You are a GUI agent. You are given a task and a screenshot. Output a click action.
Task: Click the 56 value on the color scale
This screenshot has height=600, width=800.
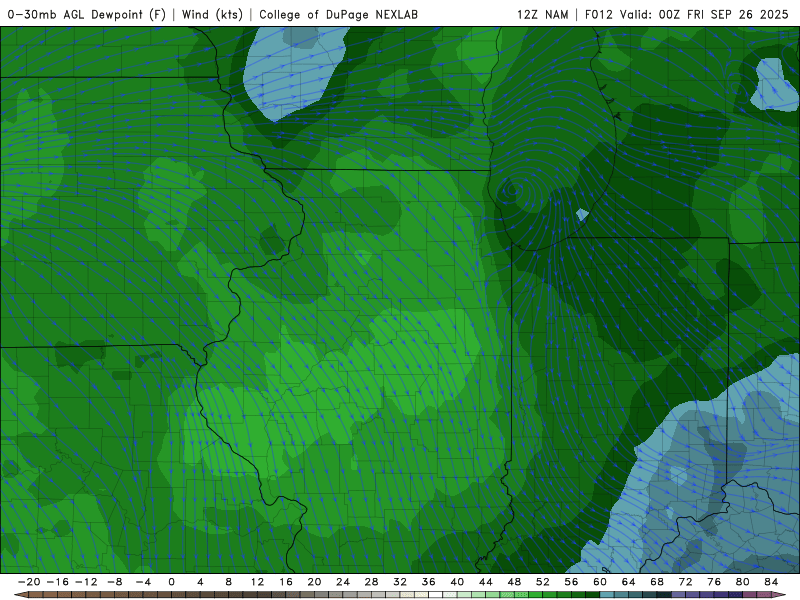click(x=571, y=582)
